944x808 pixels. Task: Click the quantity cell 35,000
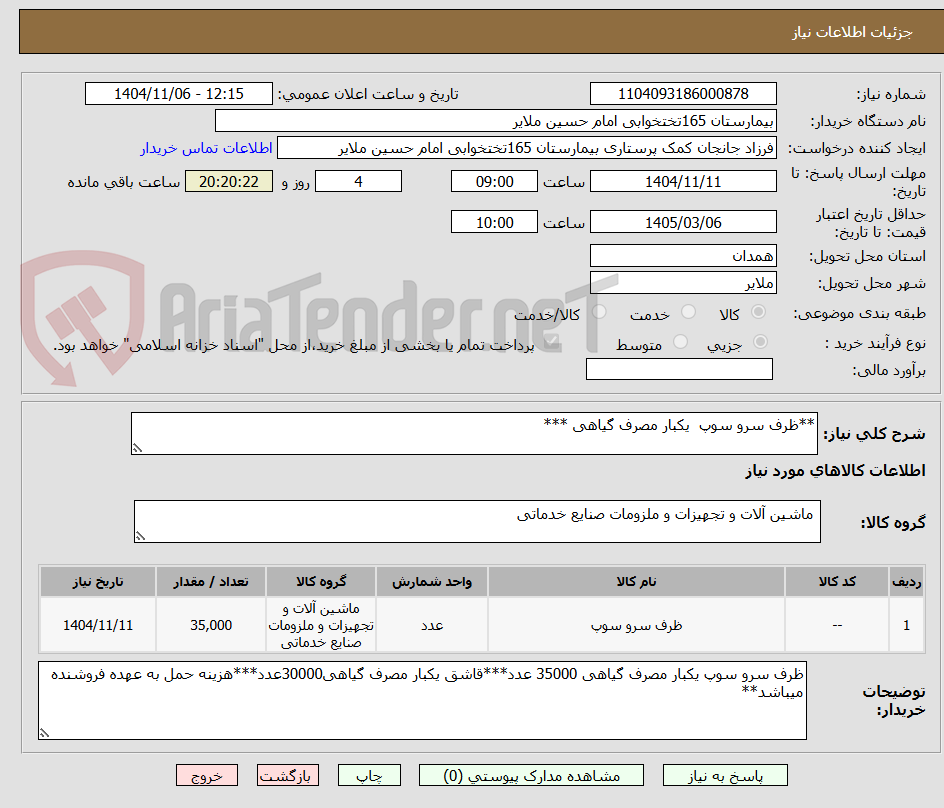(x=211, y=625)
